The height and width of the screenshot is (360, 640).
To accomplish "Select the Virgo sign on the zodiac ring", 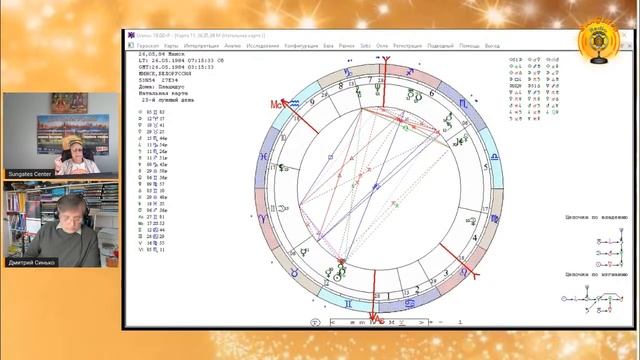I will click(494, 219).
